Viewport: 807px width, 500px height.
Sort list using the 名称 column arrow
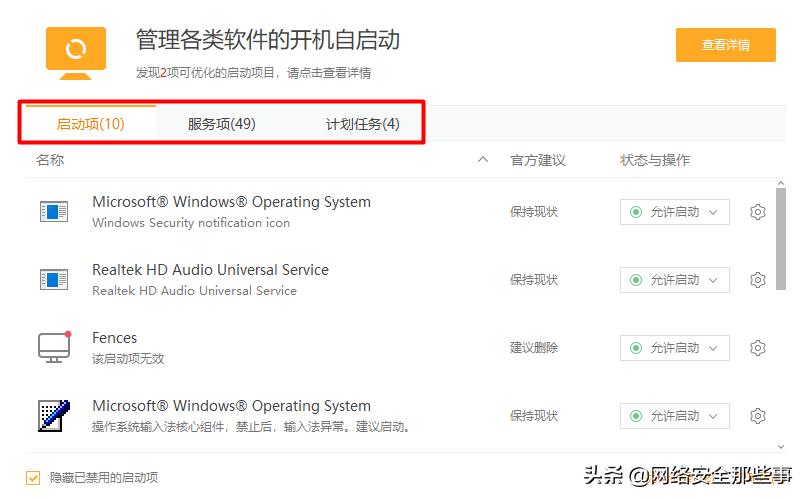(483, 160)
